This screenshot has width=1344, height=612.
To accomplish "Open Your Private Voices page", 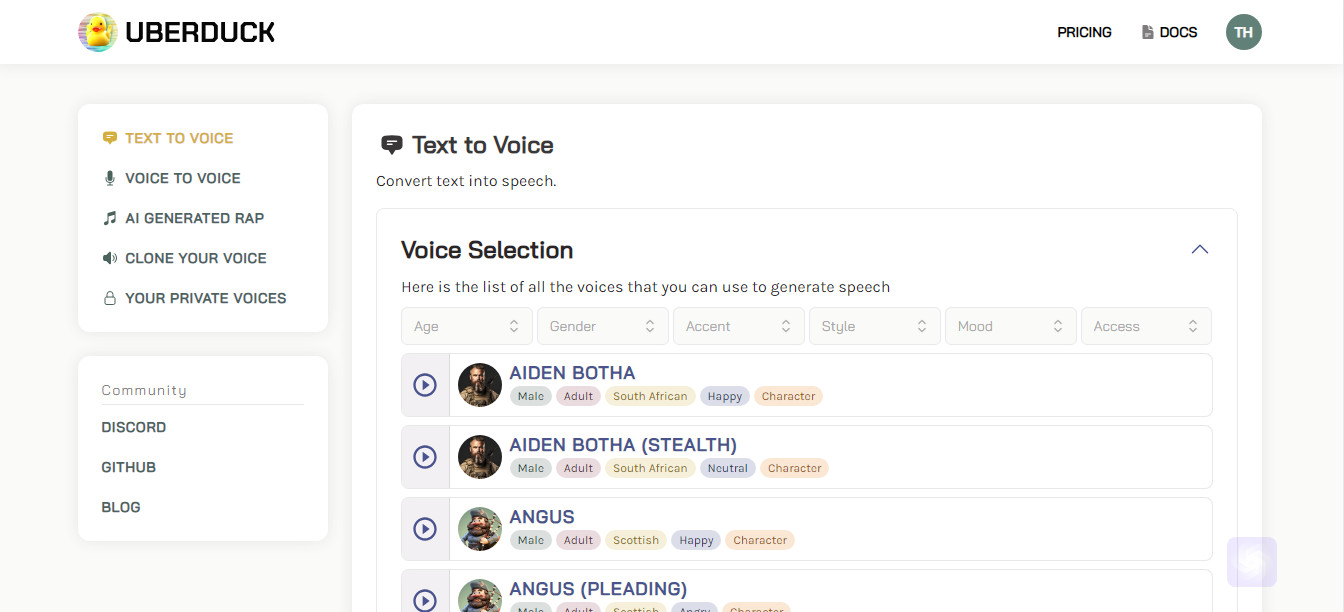I will click(206, 298).
